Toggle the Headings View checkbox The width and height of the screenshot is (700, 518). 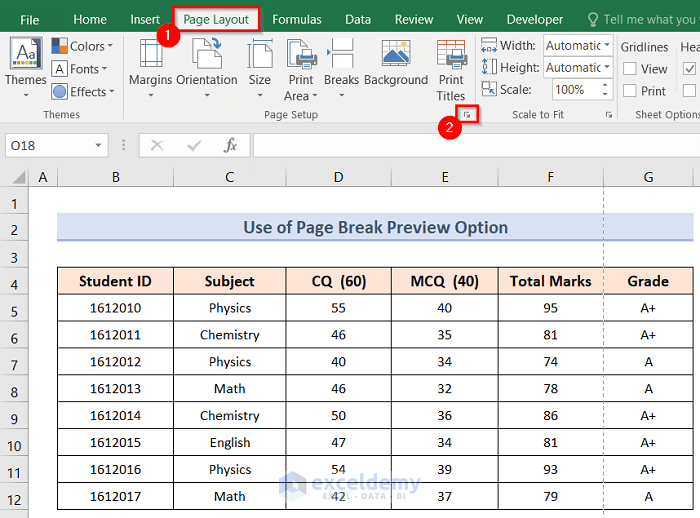pos(689,69)
